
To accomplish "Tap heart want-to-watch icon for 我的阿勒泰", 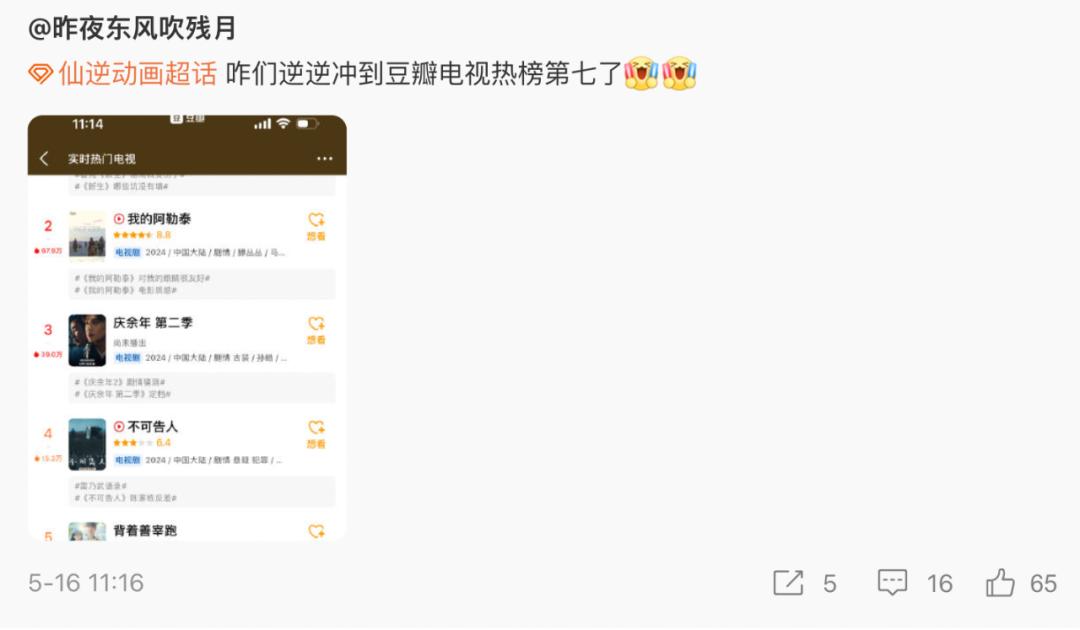I will coord(316,220).
